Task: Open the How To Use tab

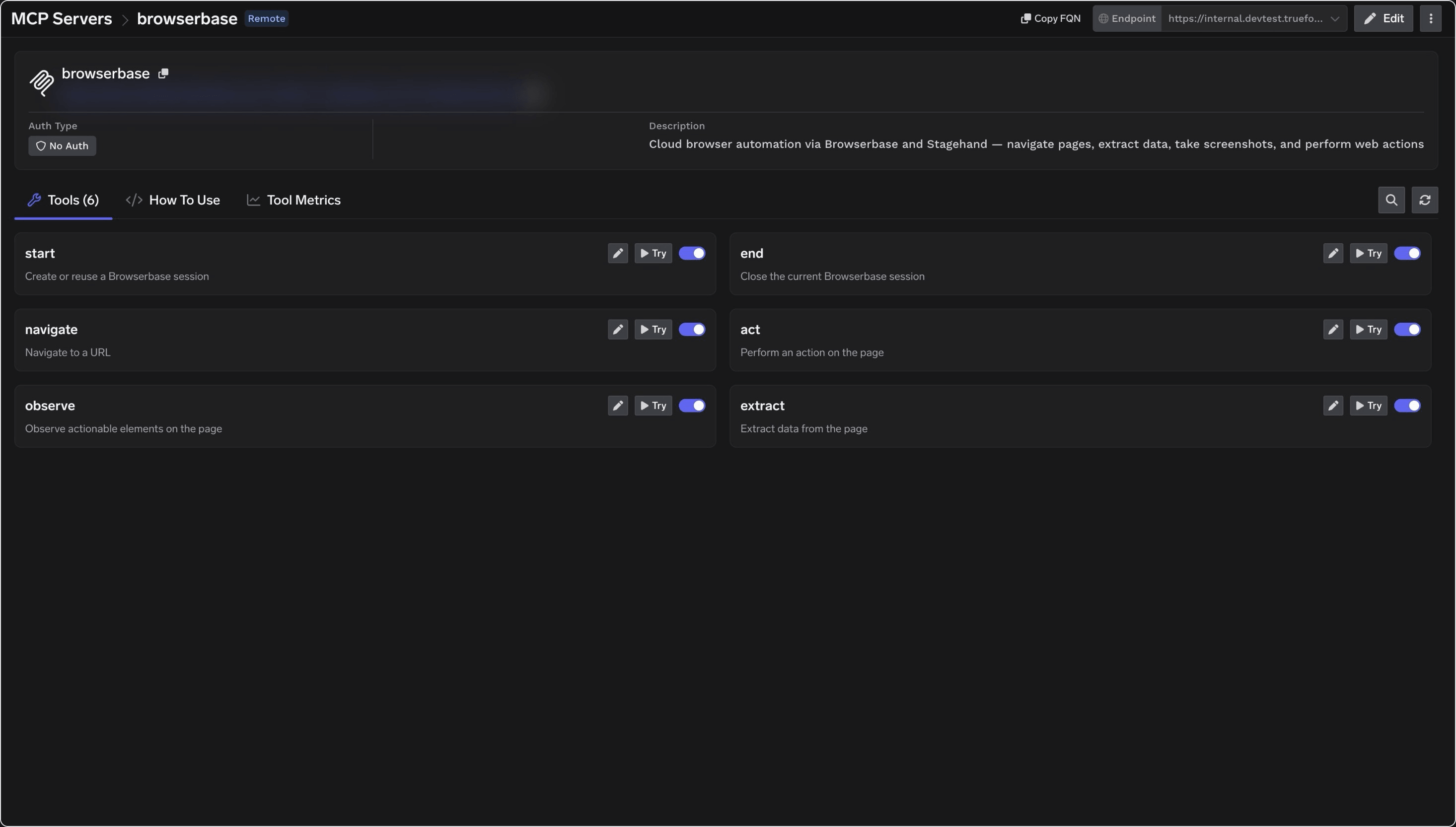Action: [x=173, y=200]
